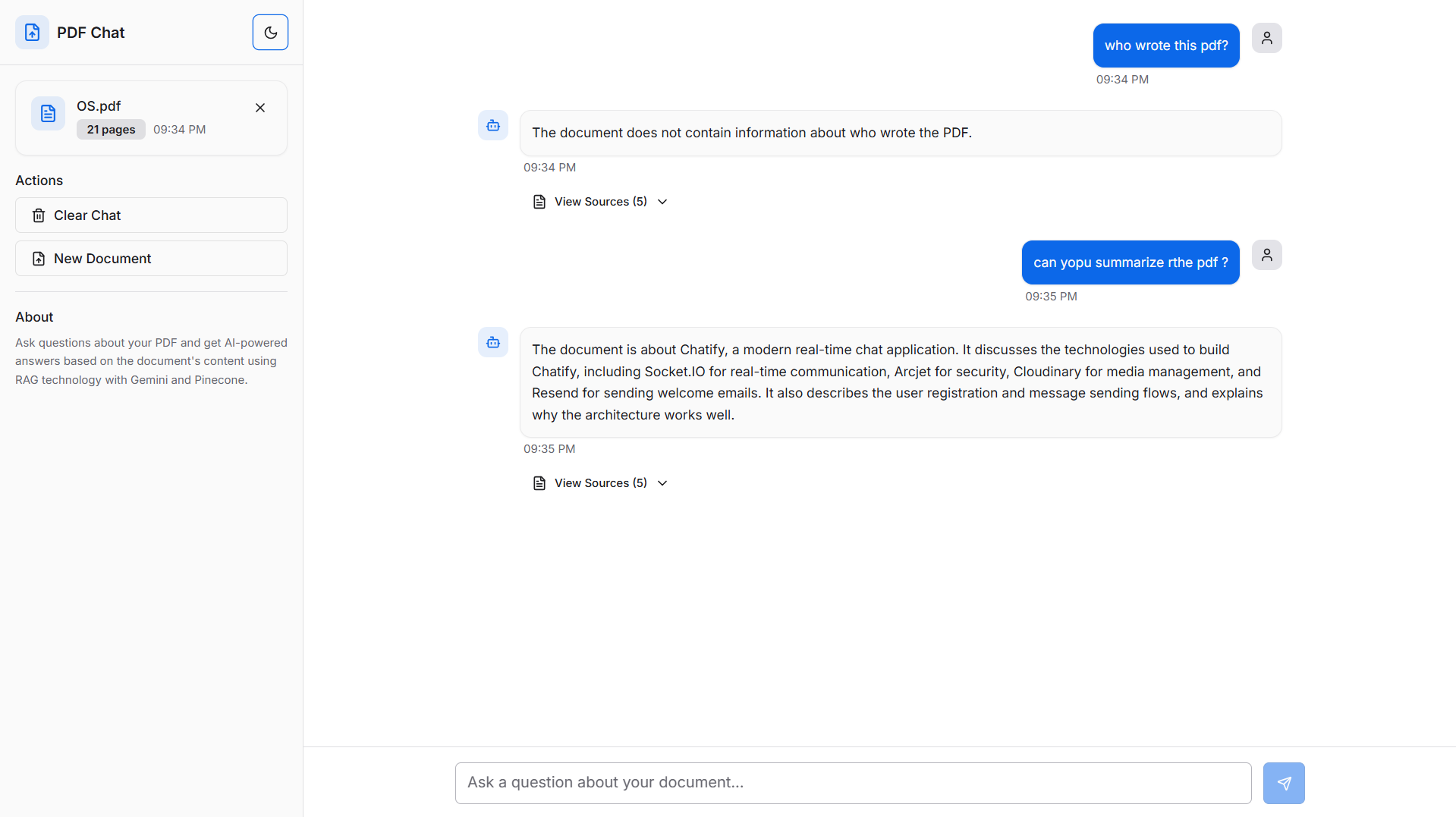Click the trash icon in Clear Chat
The width and height of the screenshot is (1456, 817).
(39, 215)
